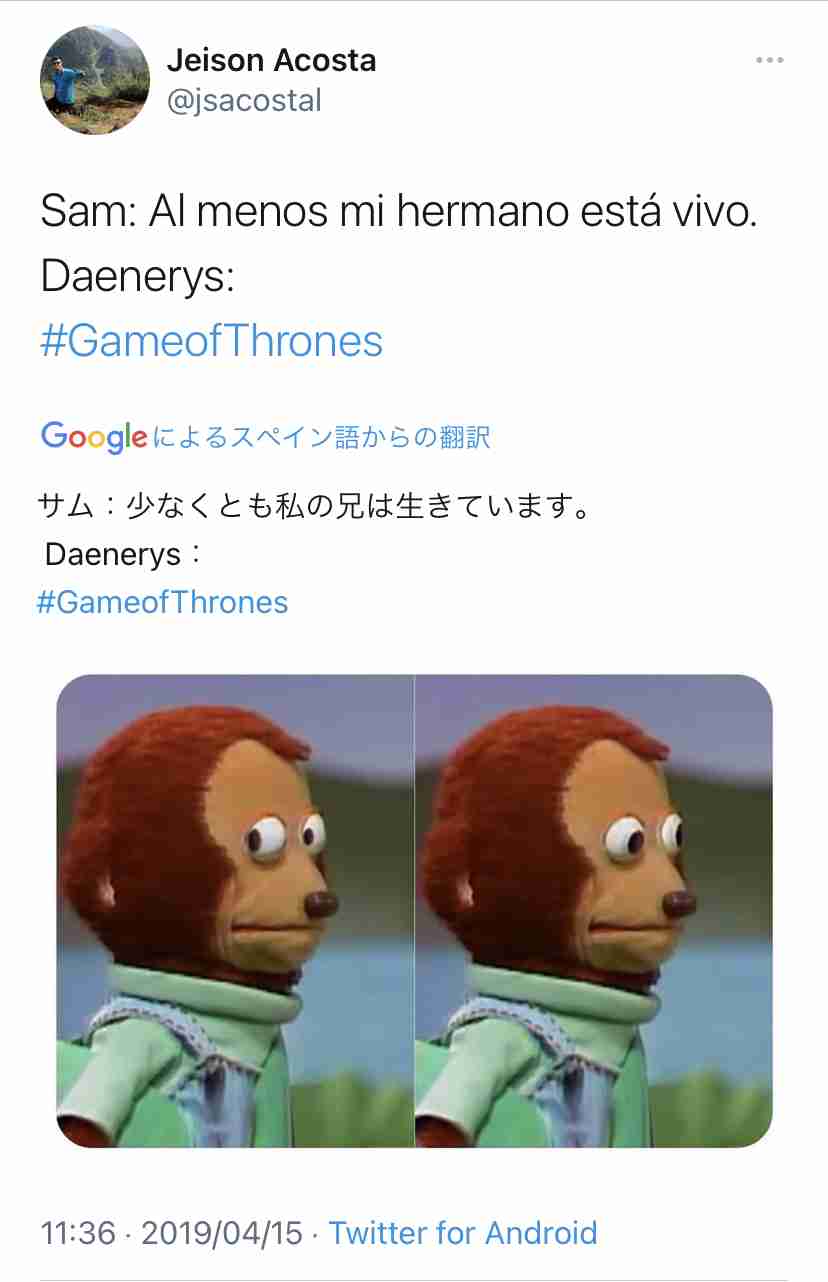Open the @jsacostal handle
This screenshot has width=828, height=1282.
coord(244,100)
